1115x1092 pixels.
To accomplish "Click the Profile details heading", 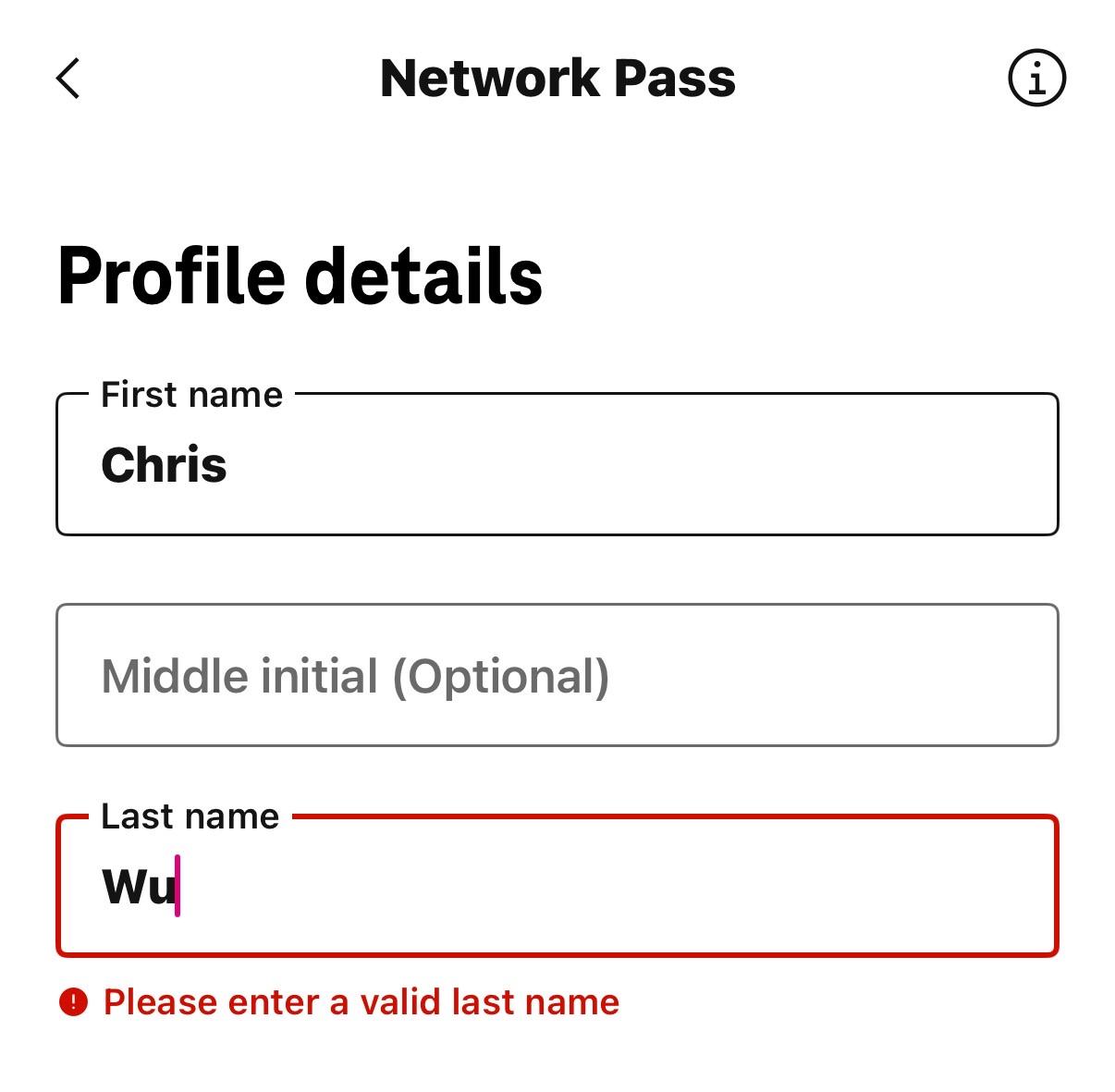I will pos(300,276).
